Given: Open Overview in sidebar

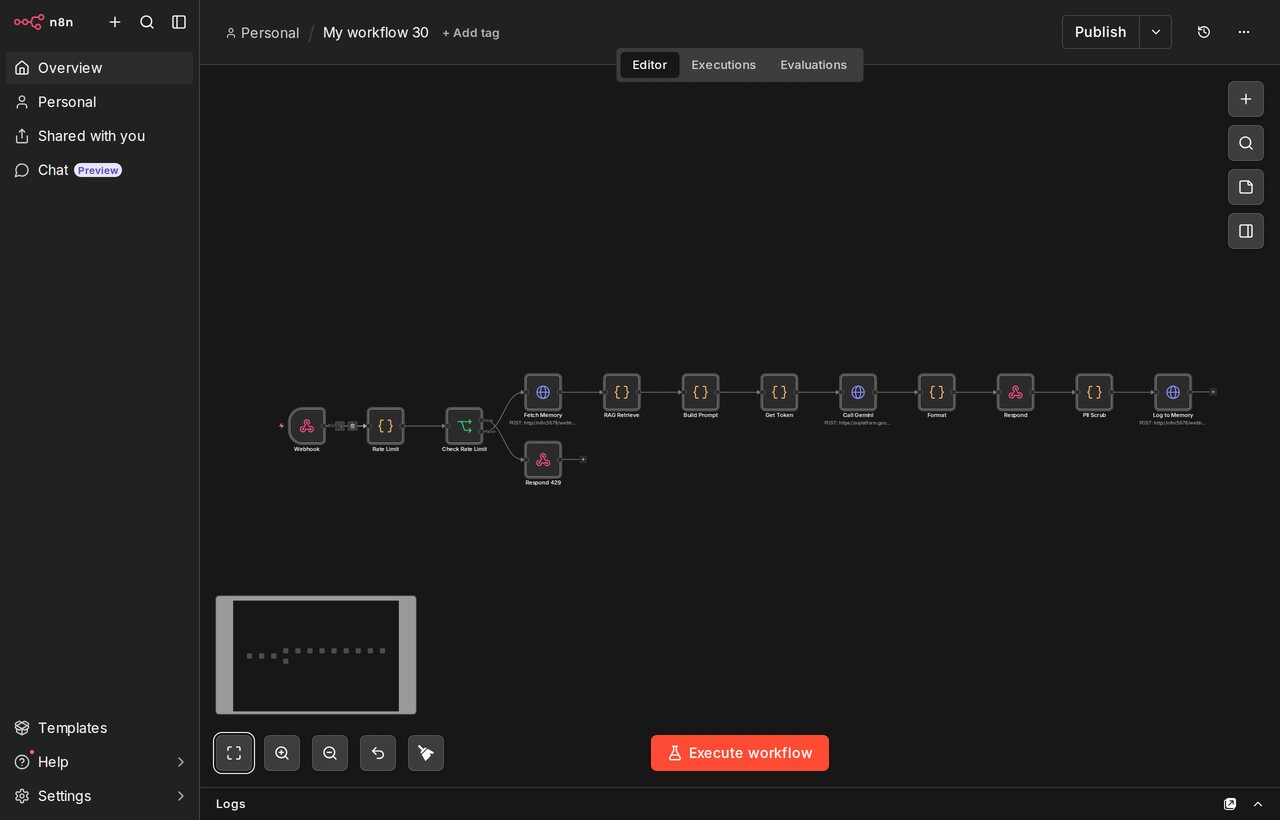Looking at the screenshot, I should (x=100, y=68).
